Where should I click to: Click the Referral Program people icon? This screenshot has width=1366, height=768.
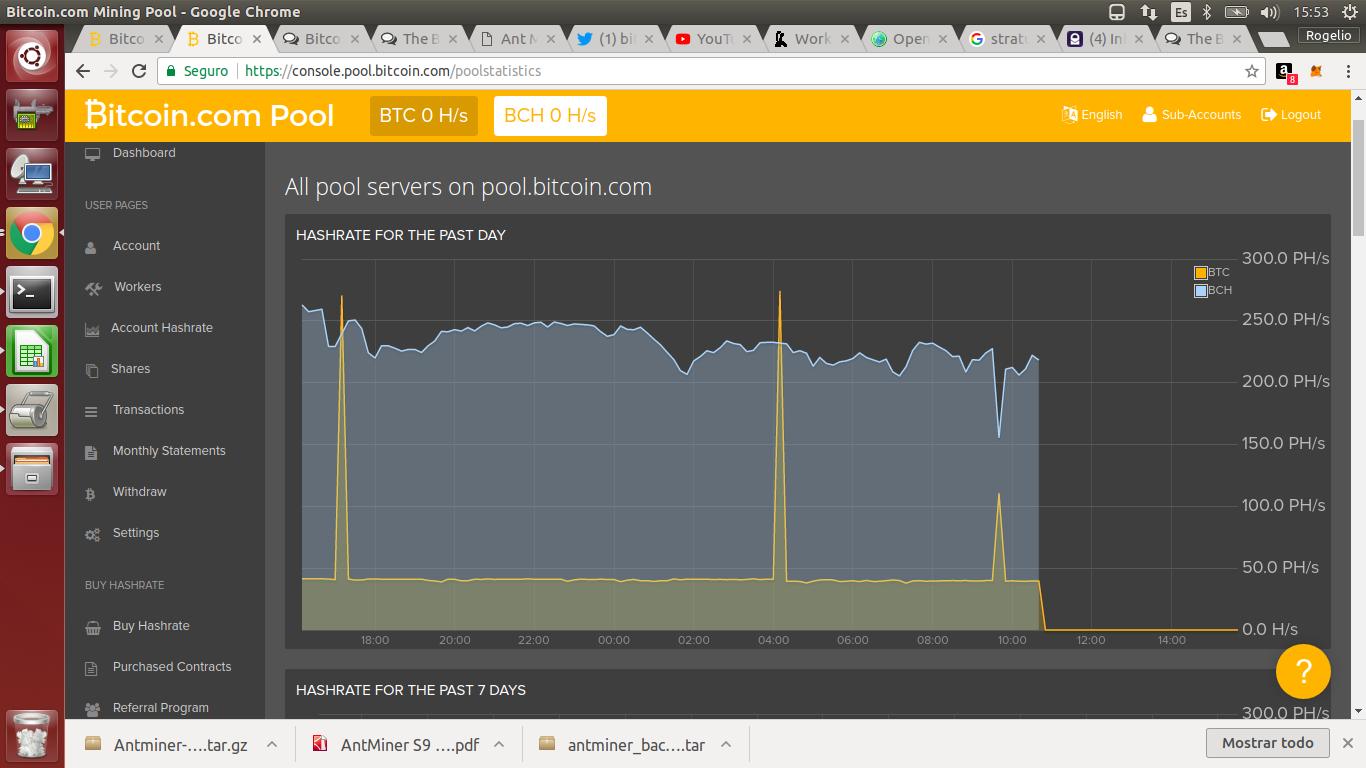[x=93, y=709]
